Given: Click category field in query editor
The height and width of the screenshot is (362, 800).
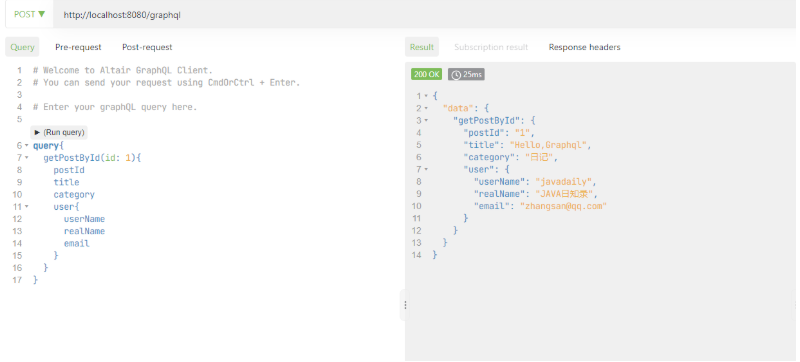Looking at the screenshot, I should [74, 195].
